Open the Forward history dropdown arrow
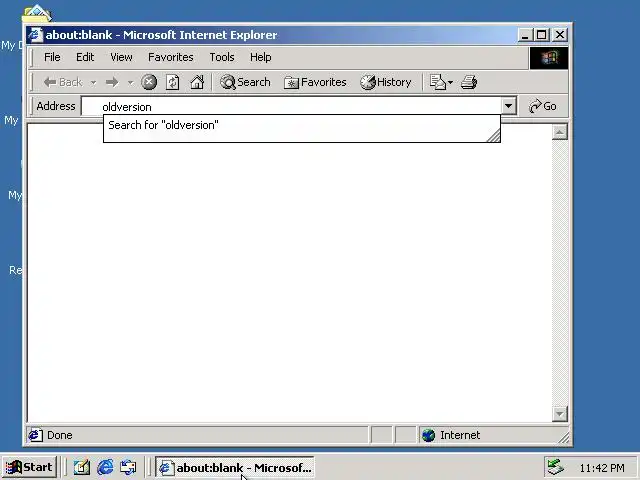Viewport: 640px width, 480px height. click(130, 82)
